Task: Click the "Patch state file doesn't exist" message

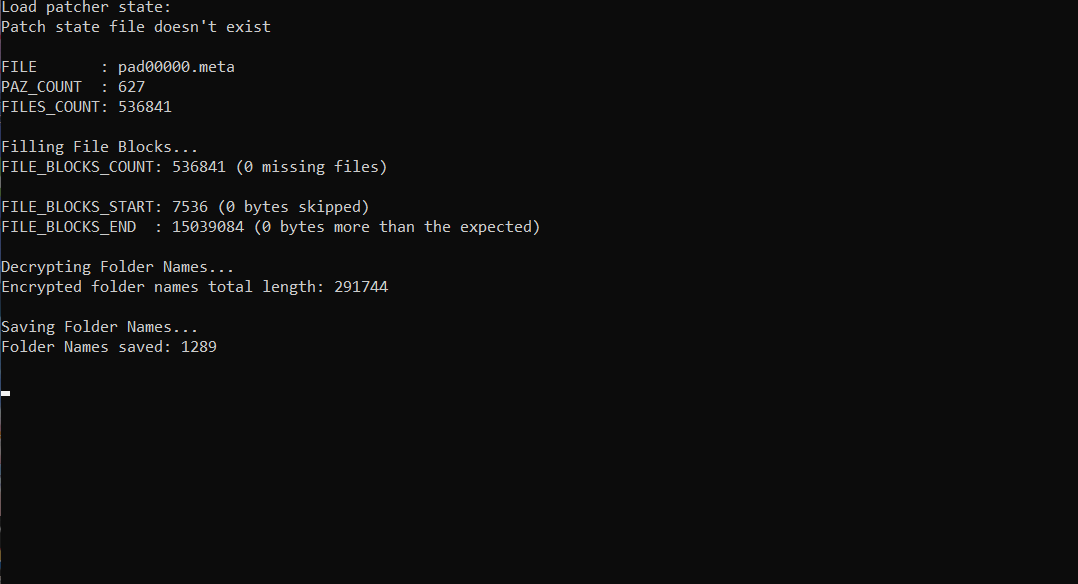Action: [136, 27]
